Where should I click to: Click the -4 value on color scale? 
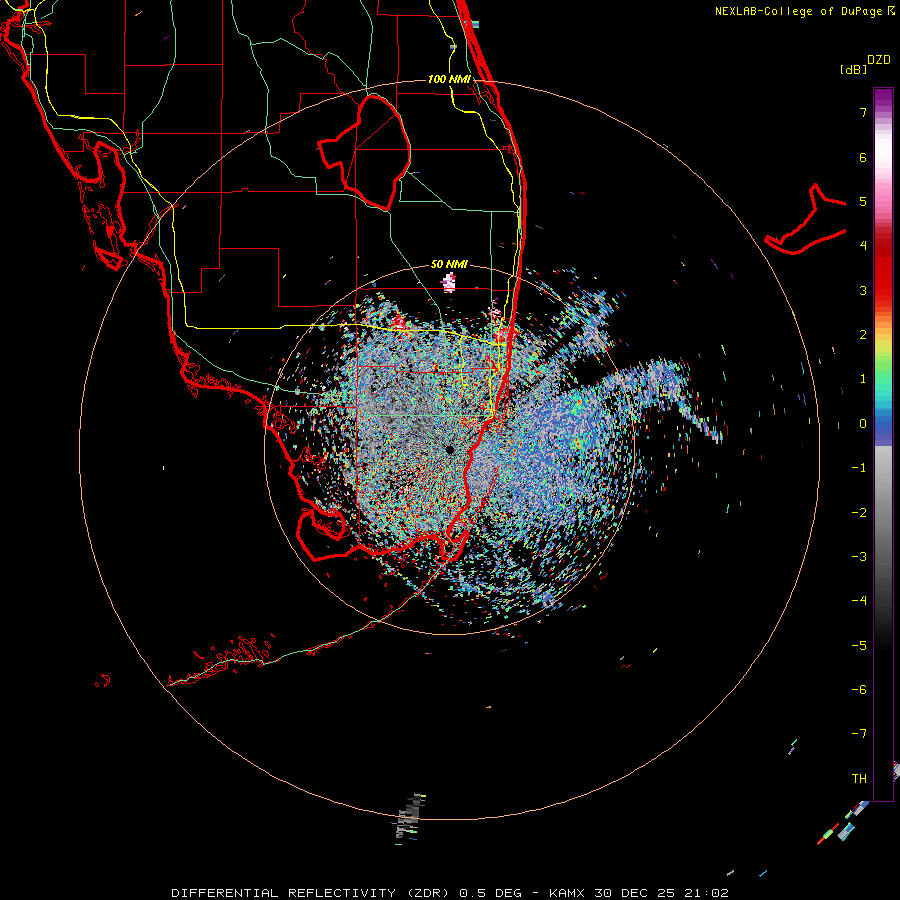point(859,601)
